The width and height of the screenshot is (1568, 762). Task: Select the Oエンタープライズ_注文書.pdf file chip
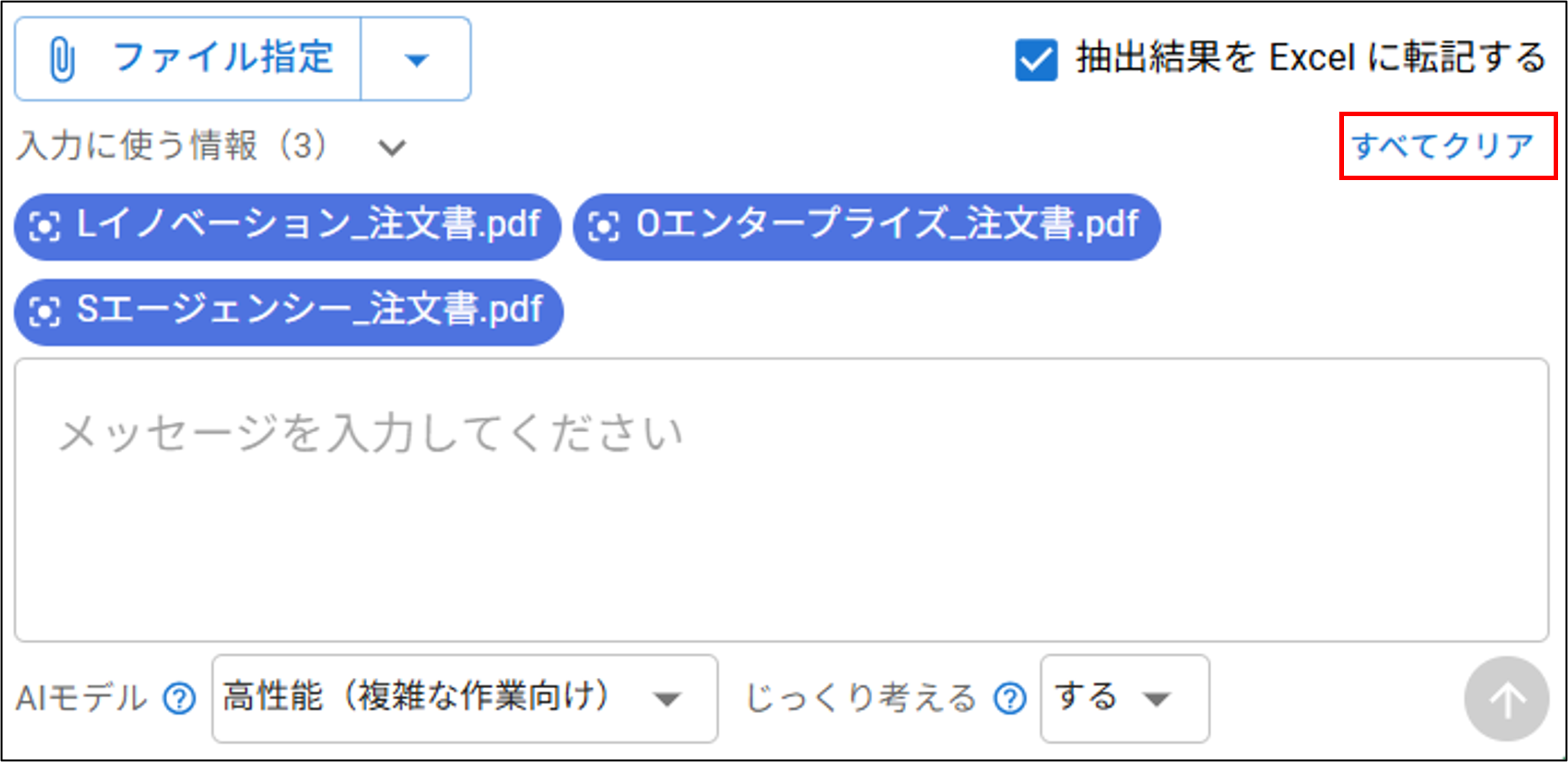866,227
